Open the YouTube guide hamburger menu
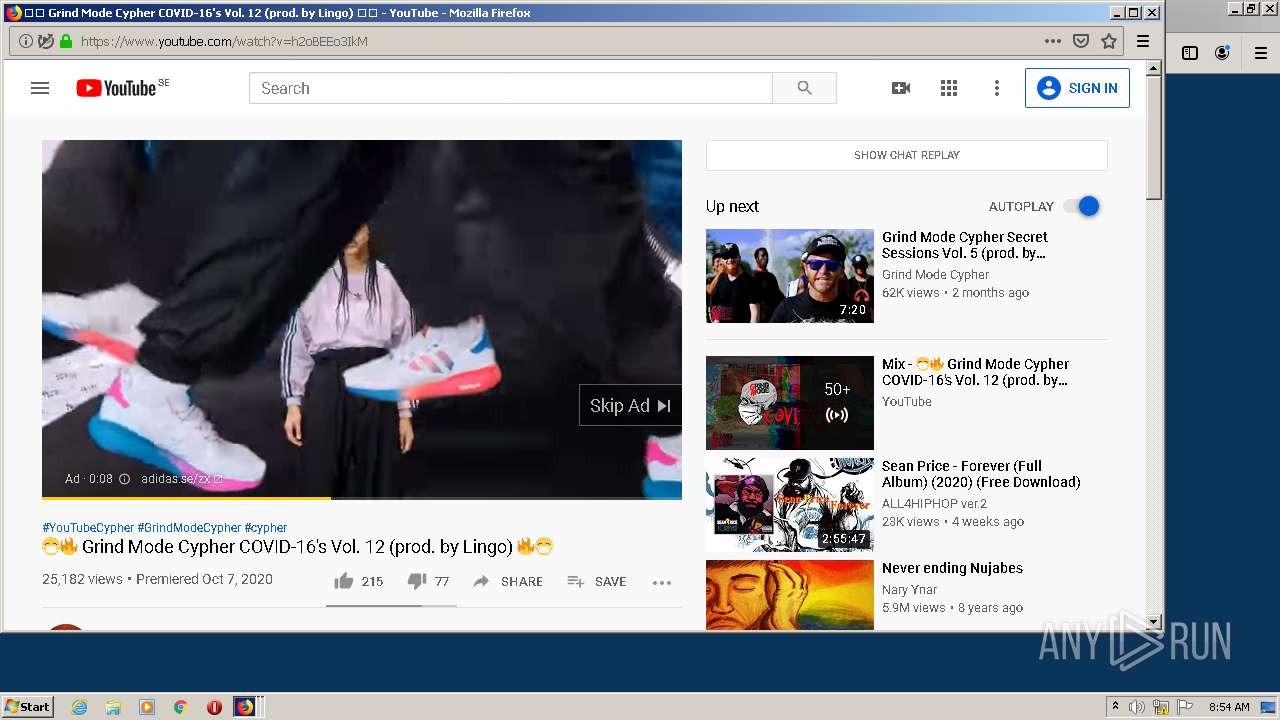This screenshot has width=1280, height=720. [x=40, y=88]
